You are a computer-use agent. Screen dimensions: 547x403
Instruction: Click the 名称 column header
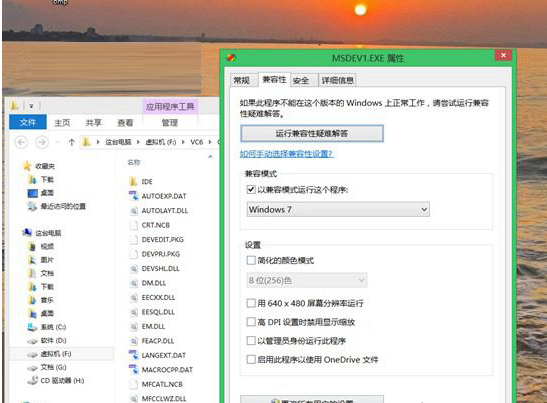click(x=134, y=162)
